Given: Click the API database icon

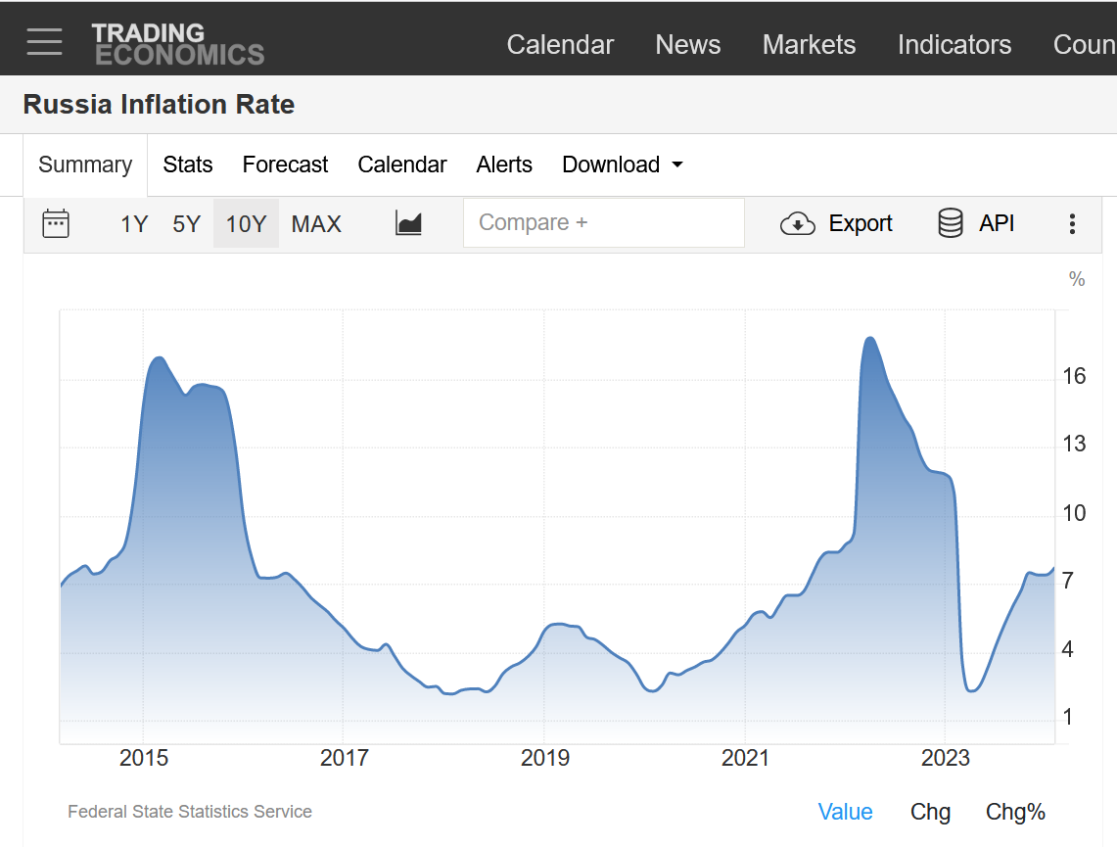Looking at the screenshot, I should tap(950, 223).
